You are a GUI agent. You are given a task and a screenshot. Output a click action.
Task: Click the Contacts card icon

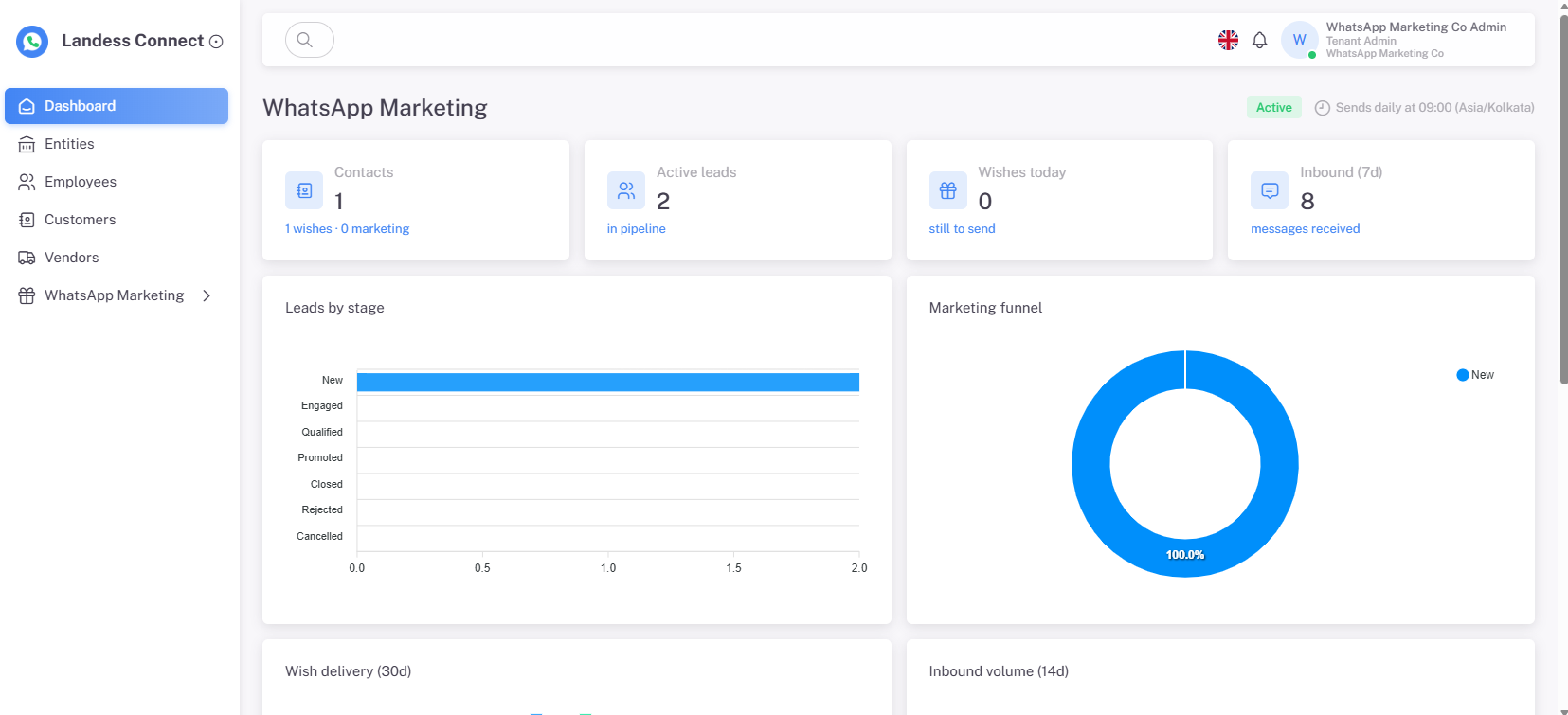click(304, 190)
